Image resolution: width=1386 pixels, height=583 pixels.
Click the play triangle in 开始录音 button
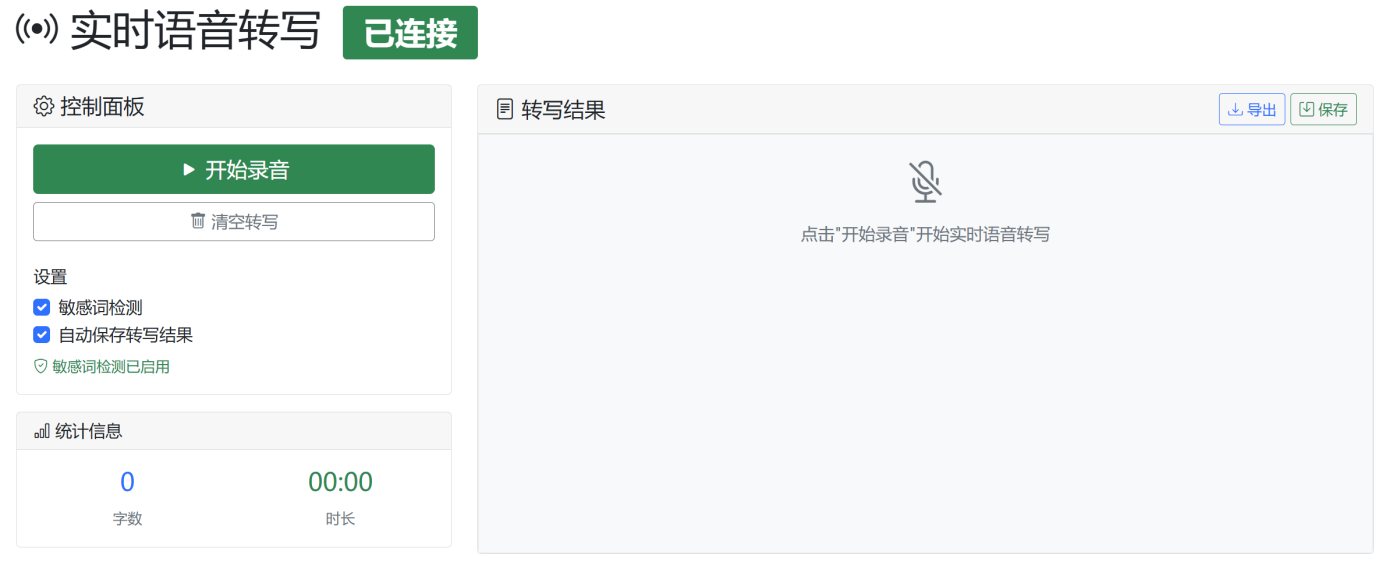coord(188,168)
